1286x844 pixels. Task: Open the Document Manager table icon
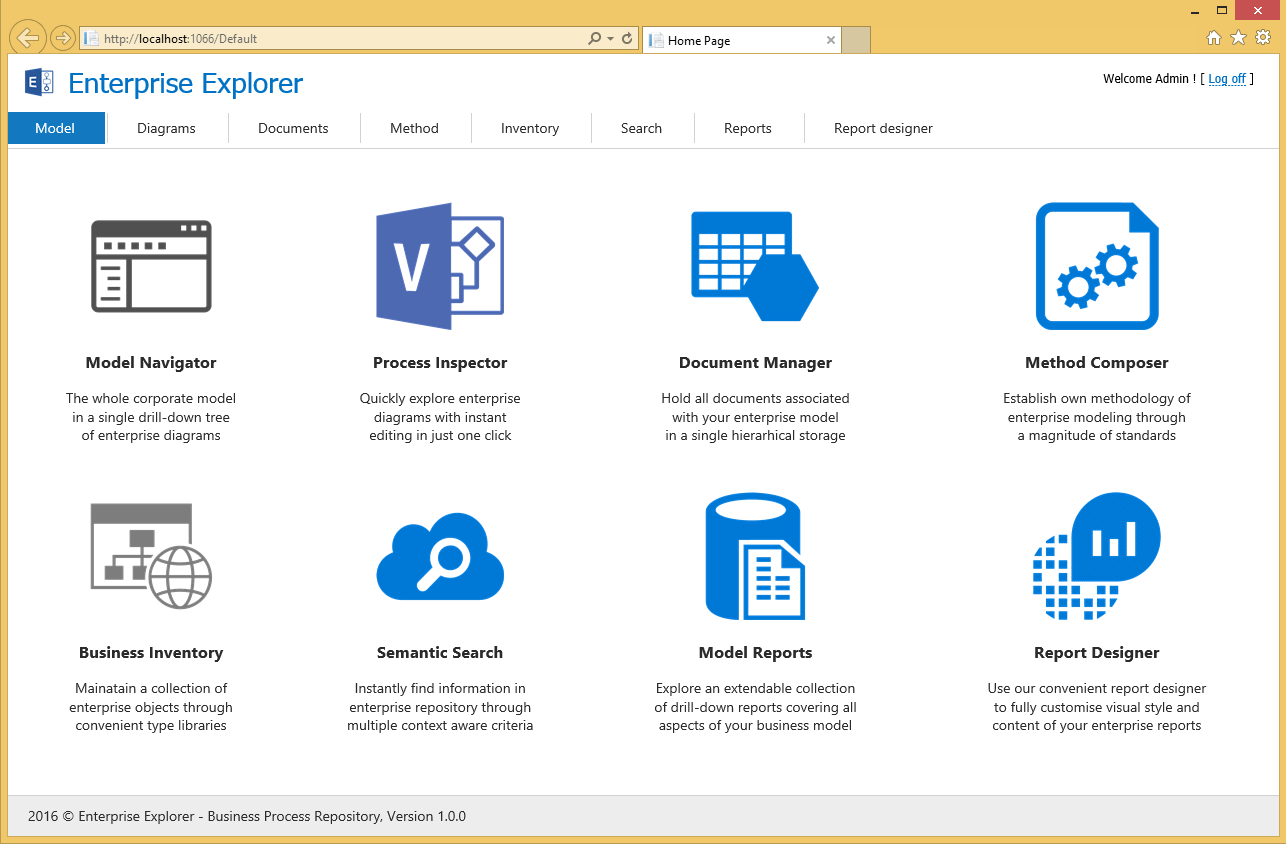(x=755, y=266)
